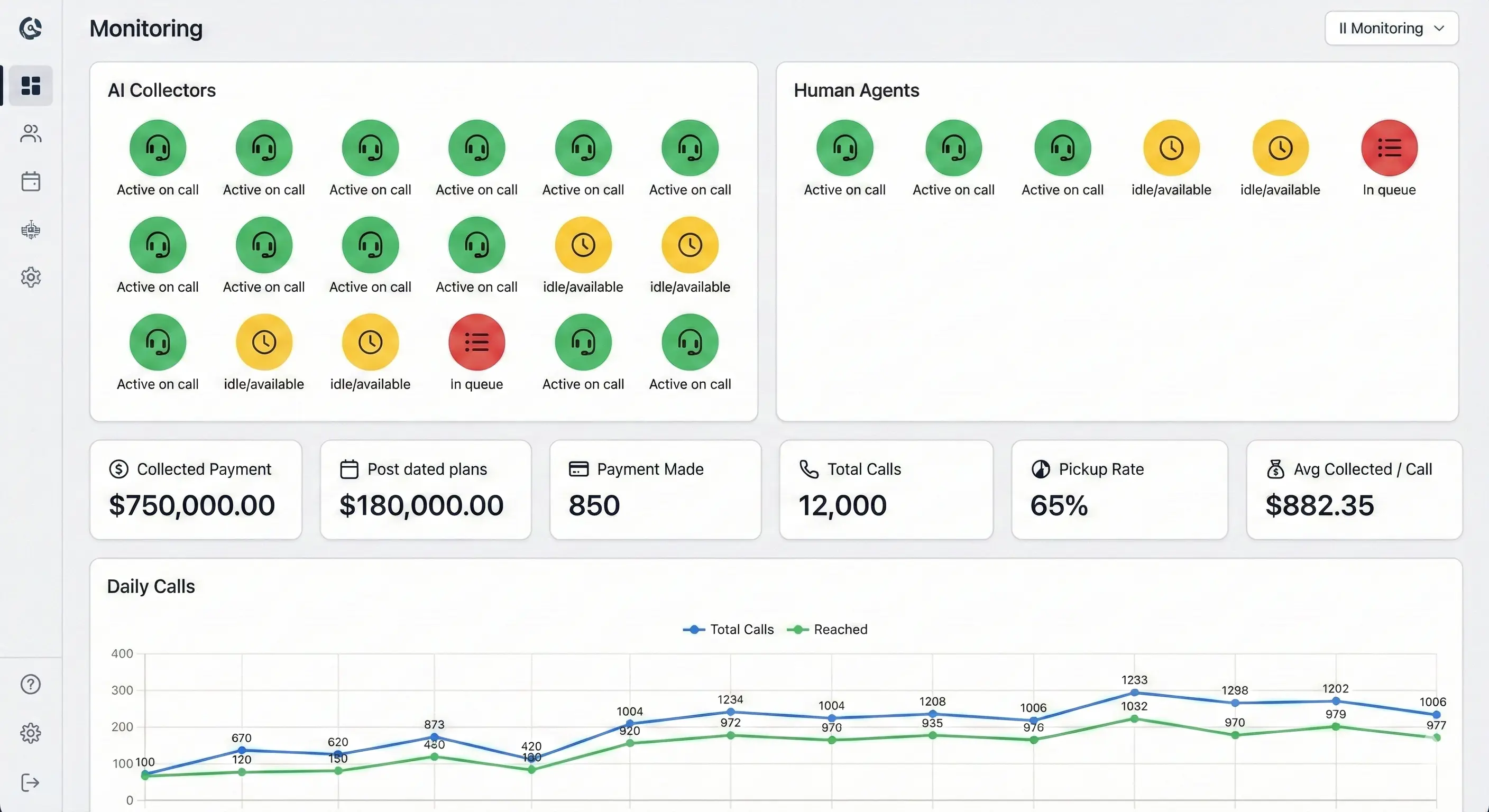Select the Users icon in the sidebar
1489x812 pixels.
tap(30, 134)
